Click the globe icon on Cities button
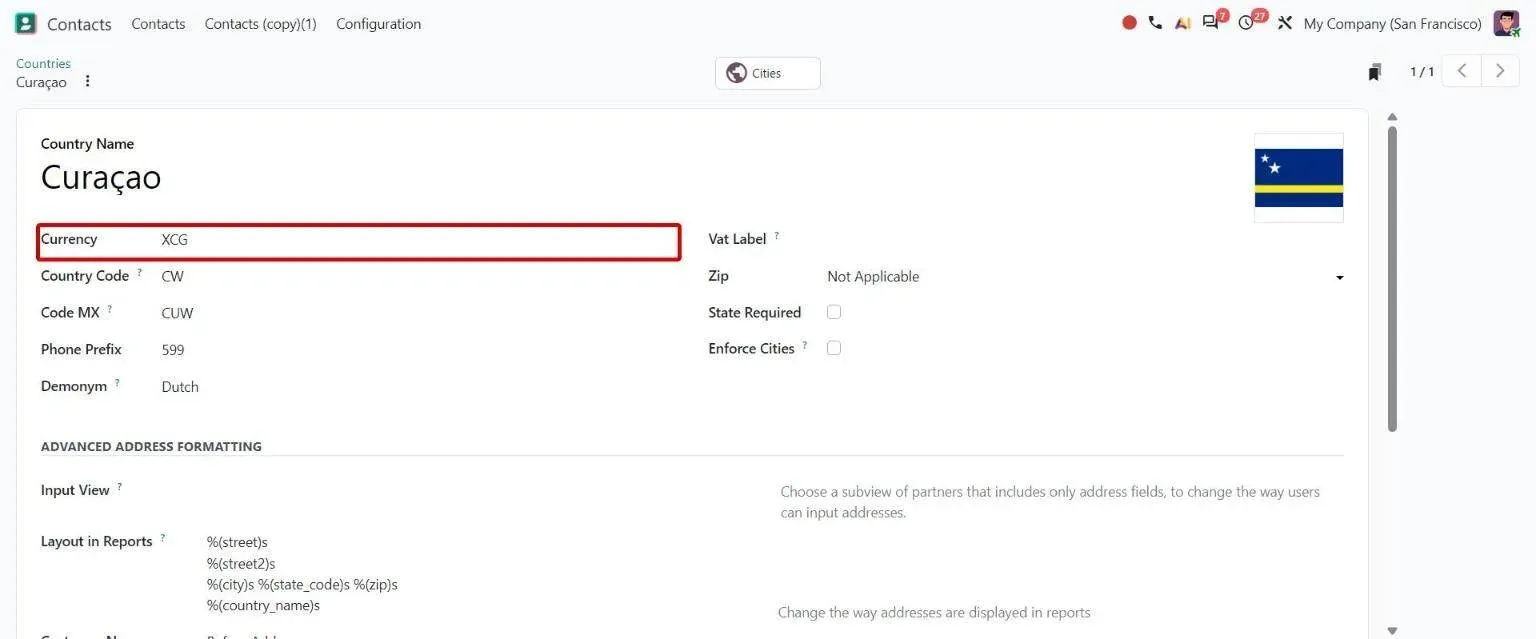1536x639 pixels. click(737, 73)
